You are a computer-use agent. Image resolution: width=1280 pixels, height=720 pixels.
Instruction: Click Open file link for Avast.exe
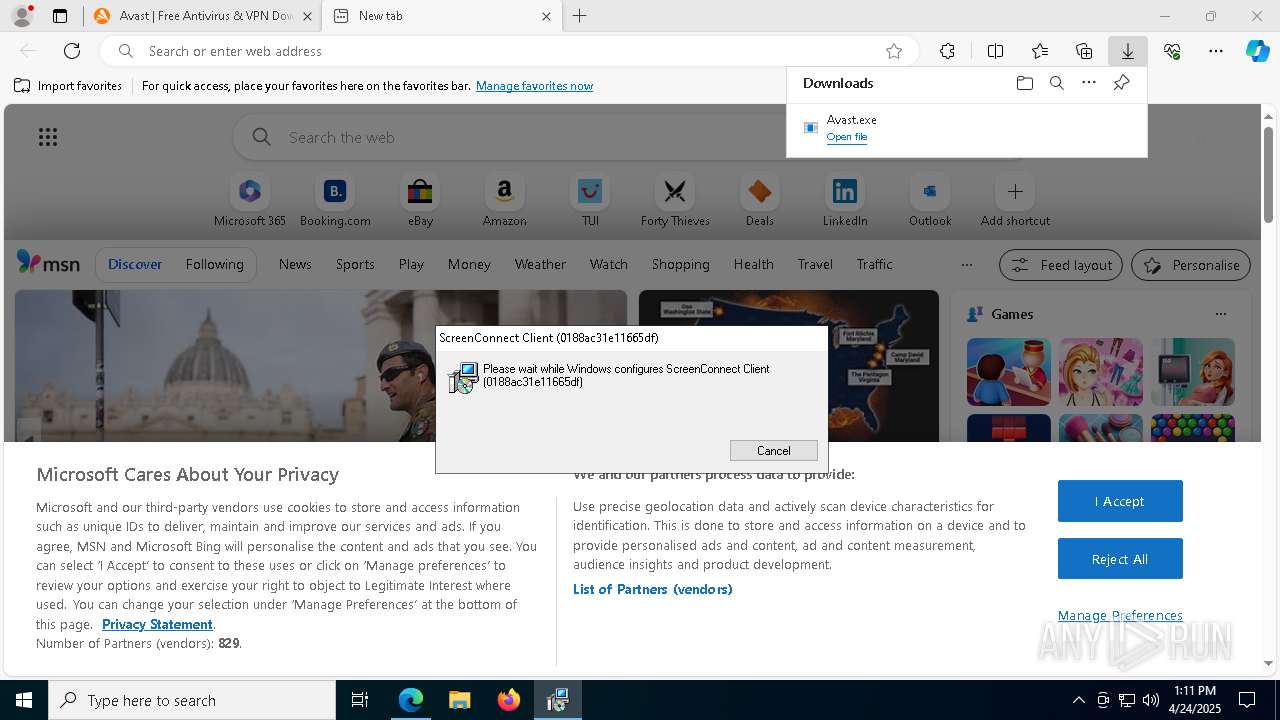pyautogui.click(x=847, y=137)
